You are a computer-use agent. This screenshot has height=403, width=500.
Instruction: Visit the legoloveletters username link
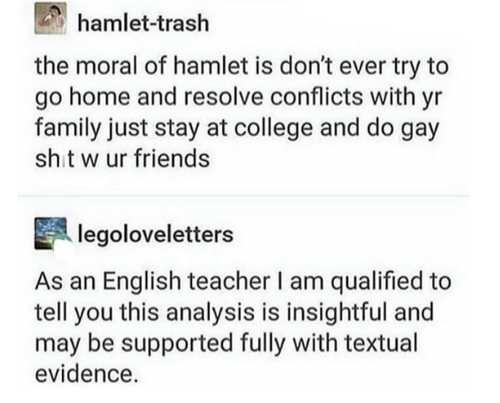155,234
